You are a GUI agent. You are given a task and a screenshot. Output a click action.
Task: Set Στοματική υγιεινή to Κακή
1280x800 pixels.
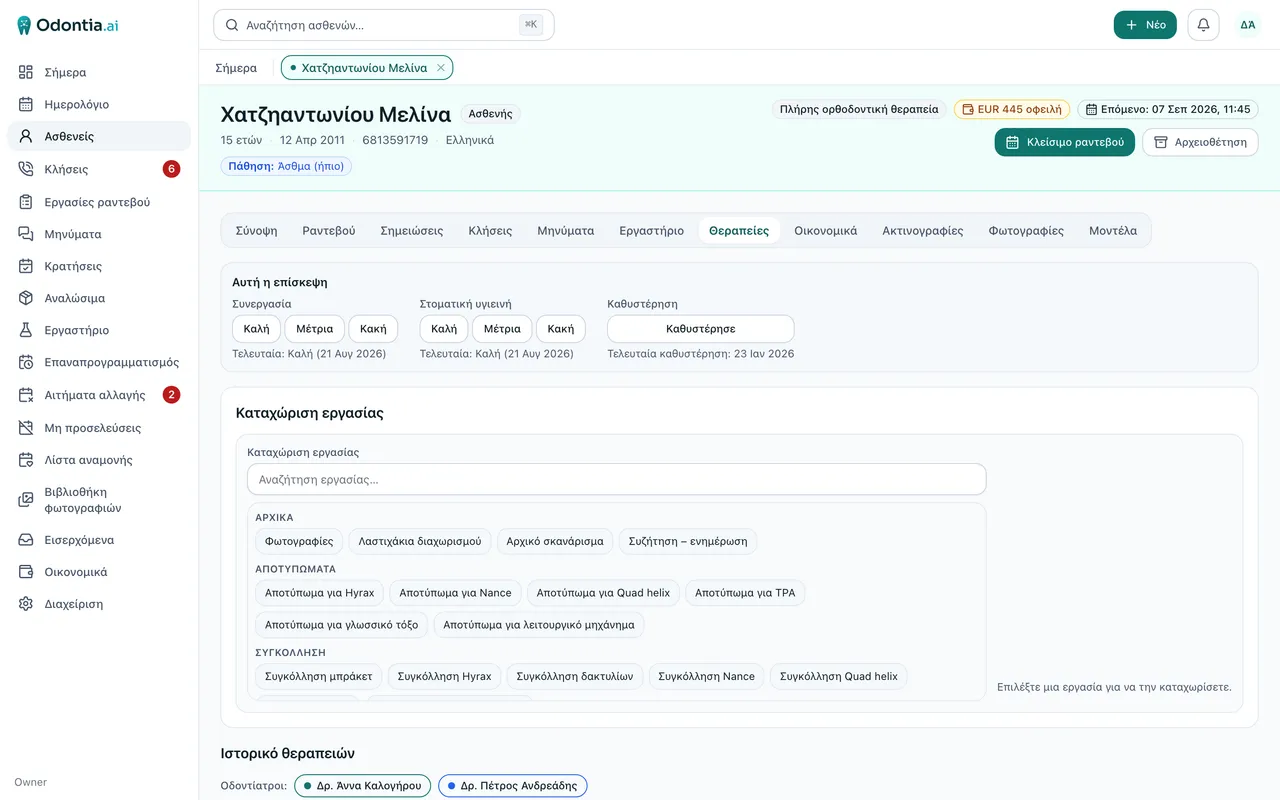(561, 329)
